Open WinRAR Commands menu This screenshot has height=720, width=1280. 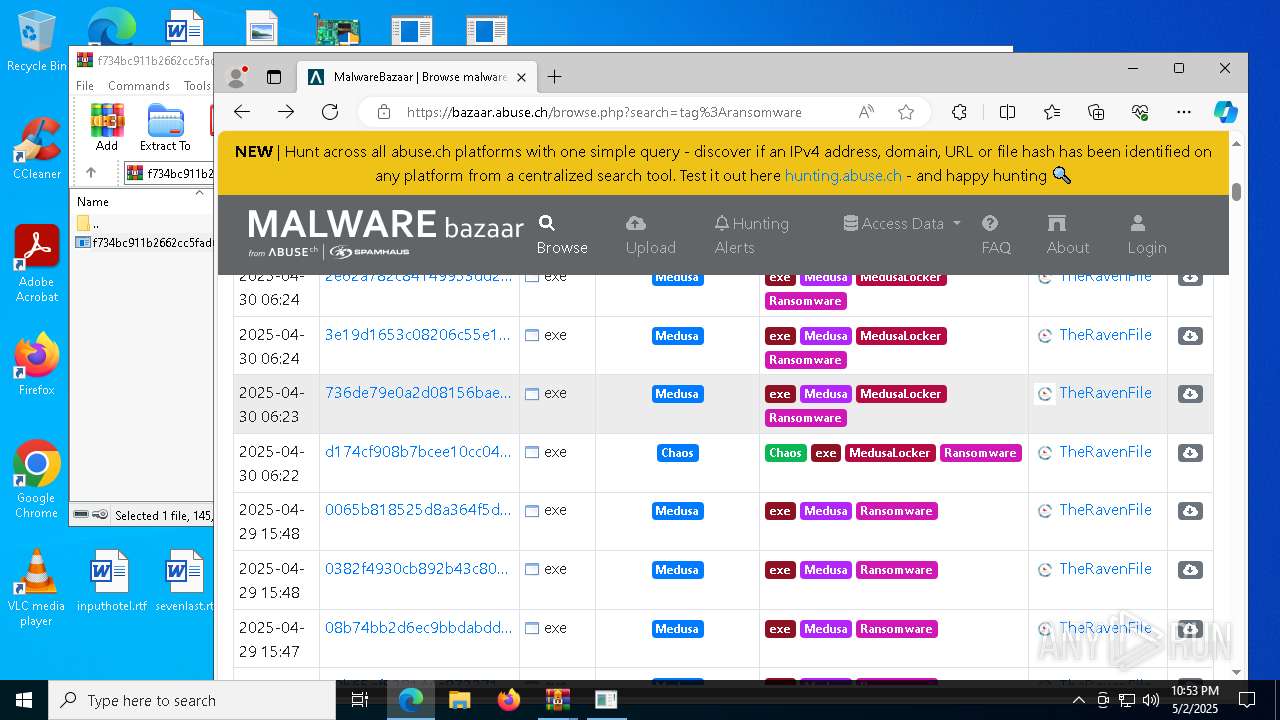point(139,86)
